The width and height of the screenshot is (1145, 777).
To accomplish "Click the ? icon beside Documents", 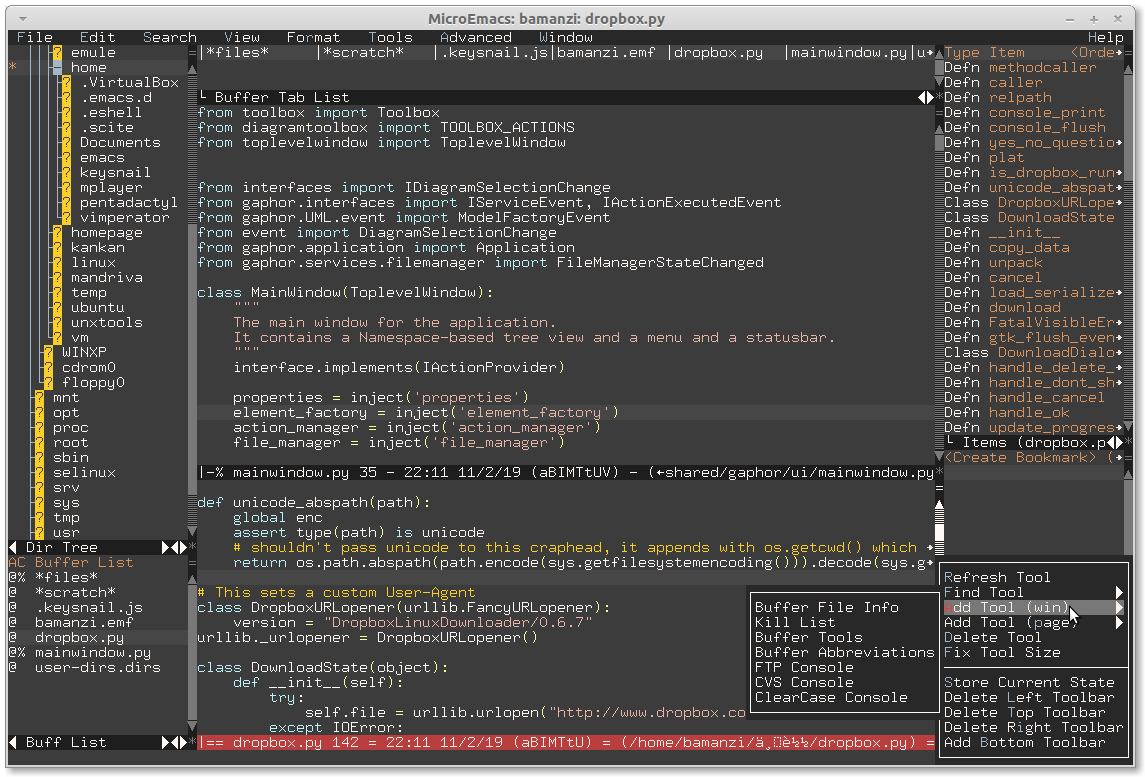I will [x=66, y=142].
